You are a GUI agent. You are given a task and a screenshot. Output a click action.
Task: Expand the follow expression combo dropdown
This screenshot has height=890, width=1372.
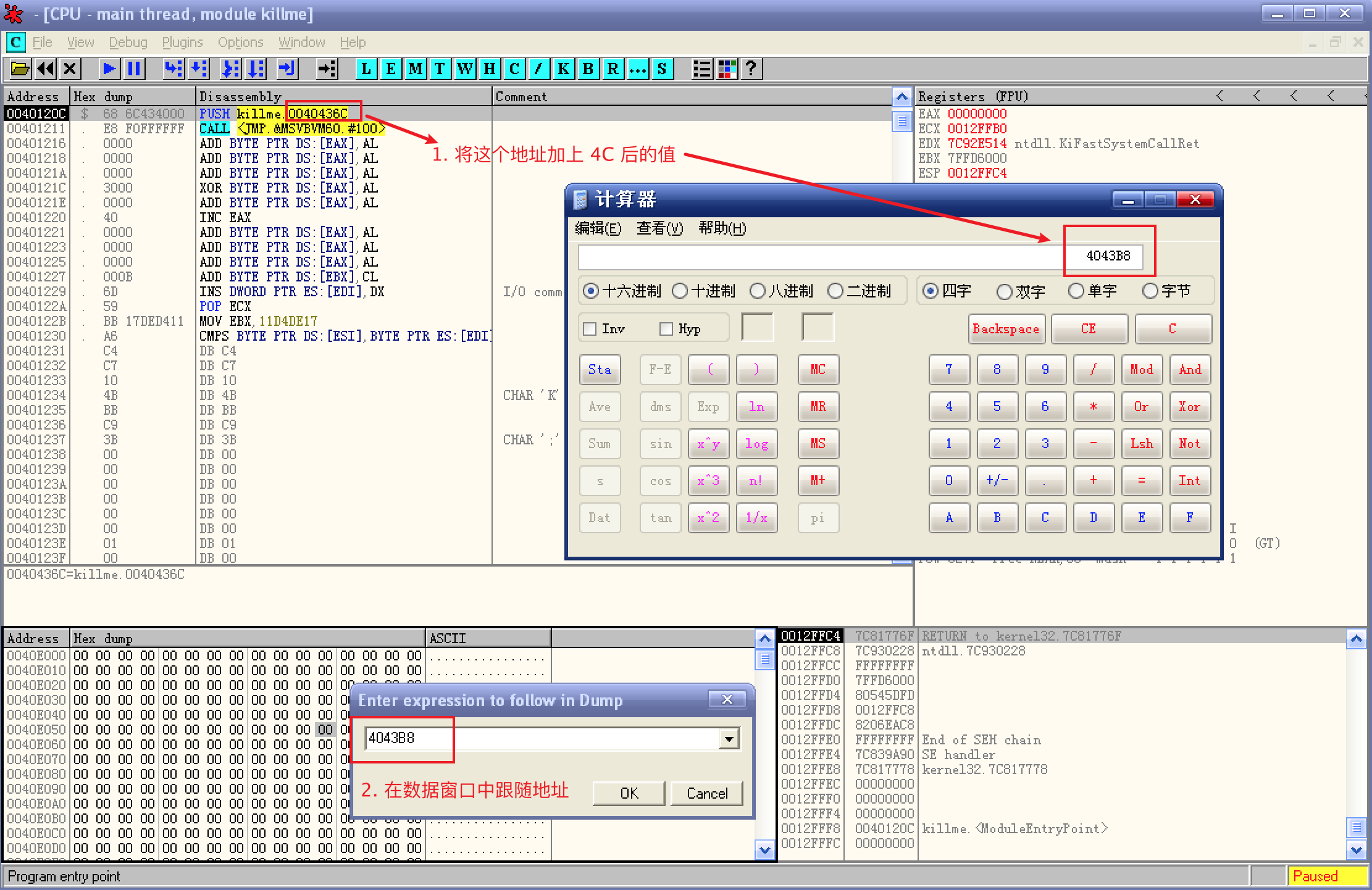click(x=729, y=738)
